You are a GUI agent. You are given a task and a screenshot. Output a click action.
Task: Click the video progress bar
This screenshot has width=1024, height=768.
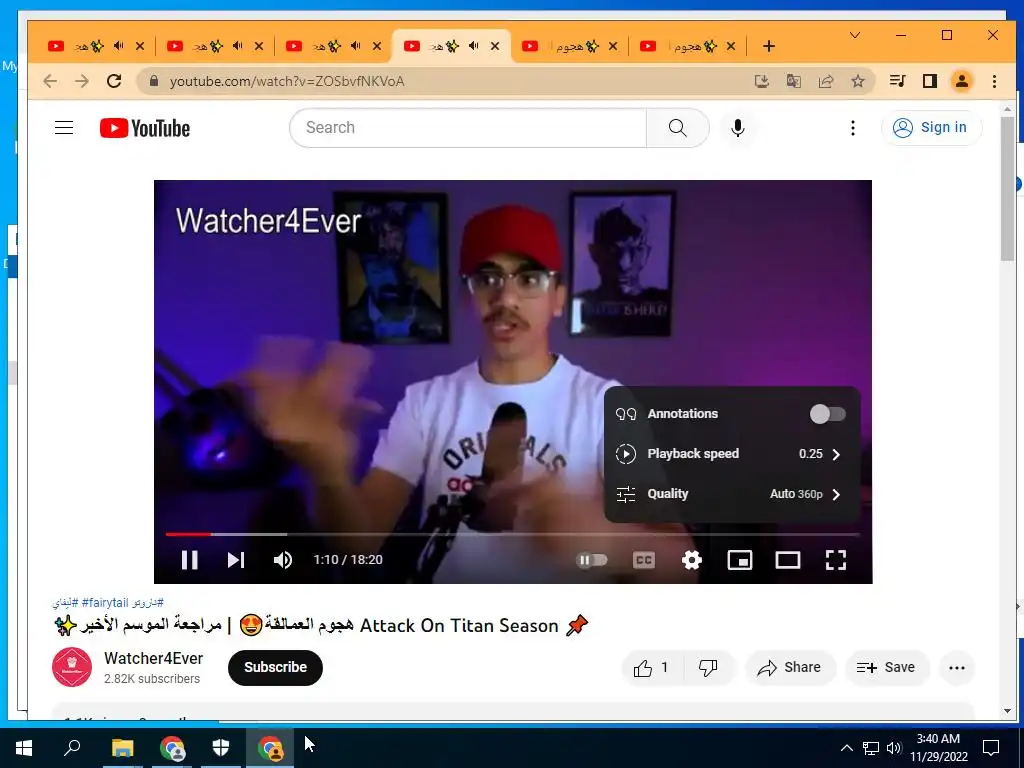pos(513,534)
